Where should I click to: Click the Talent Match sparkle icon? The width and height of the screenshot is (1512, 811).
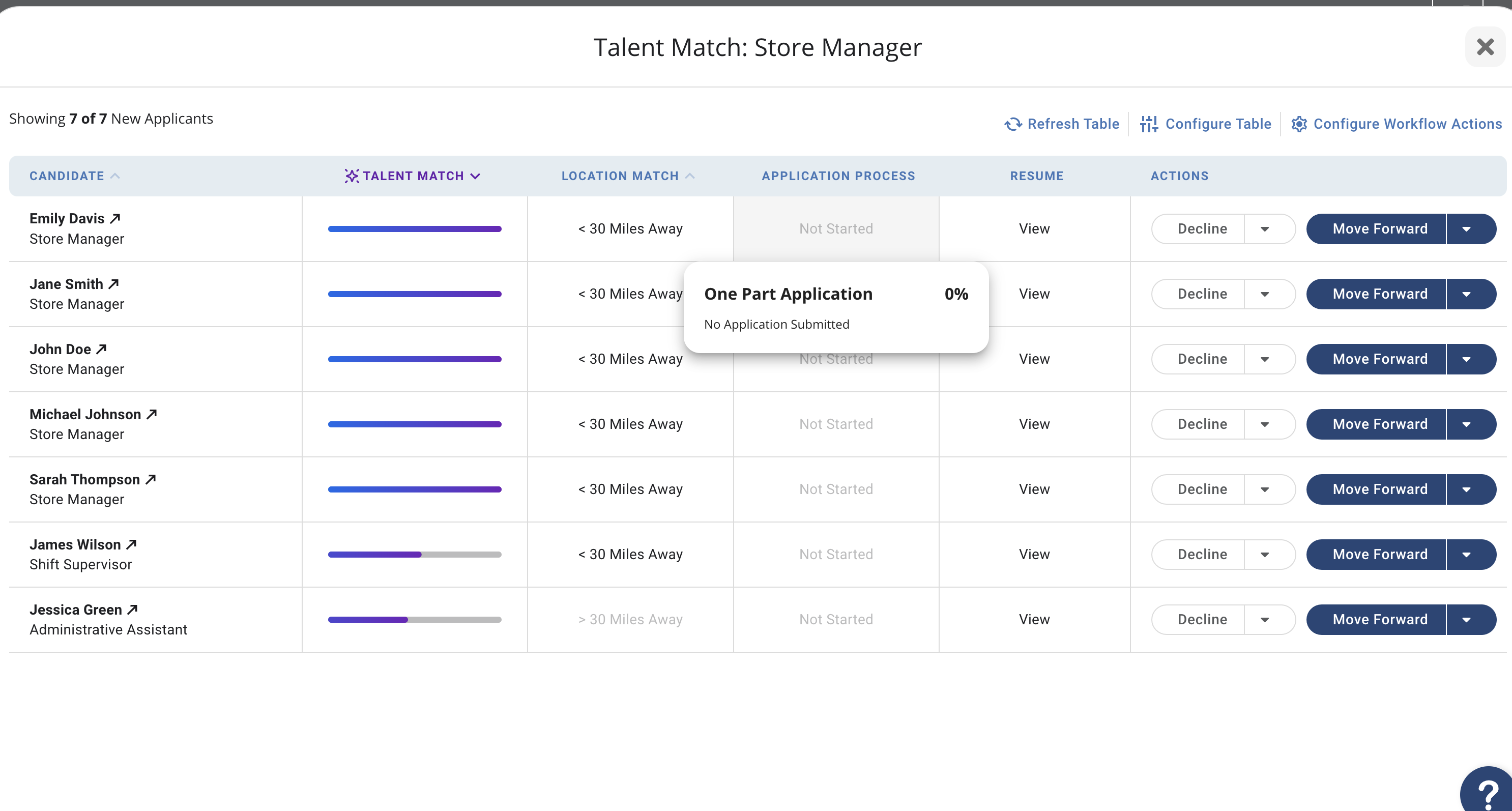[352, 176]
